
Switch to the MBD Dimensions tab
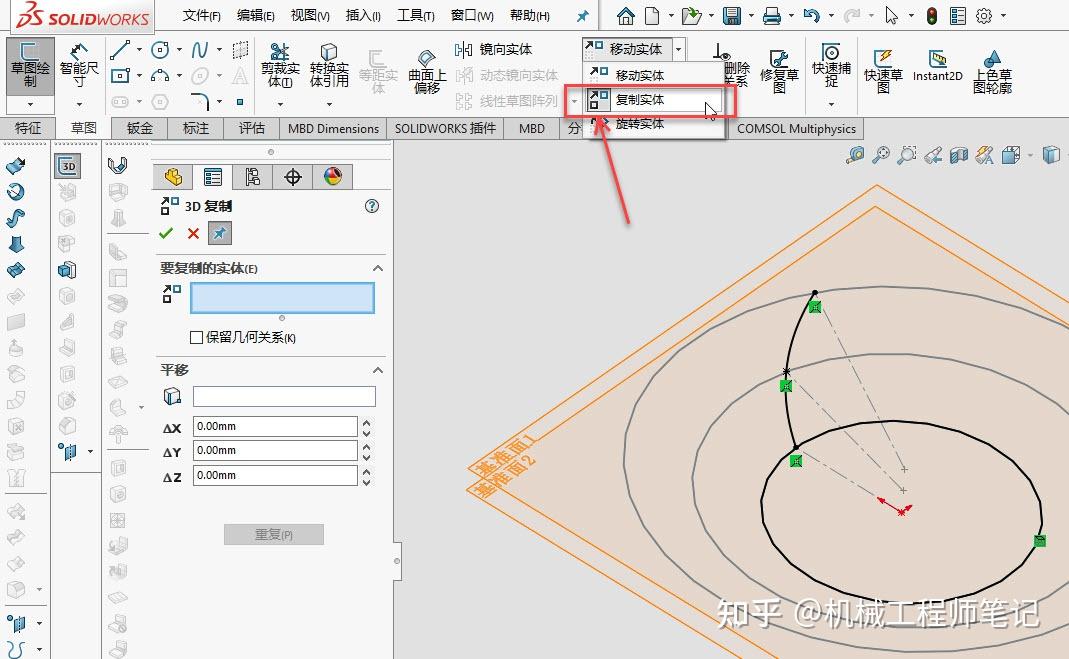[333, 128]
